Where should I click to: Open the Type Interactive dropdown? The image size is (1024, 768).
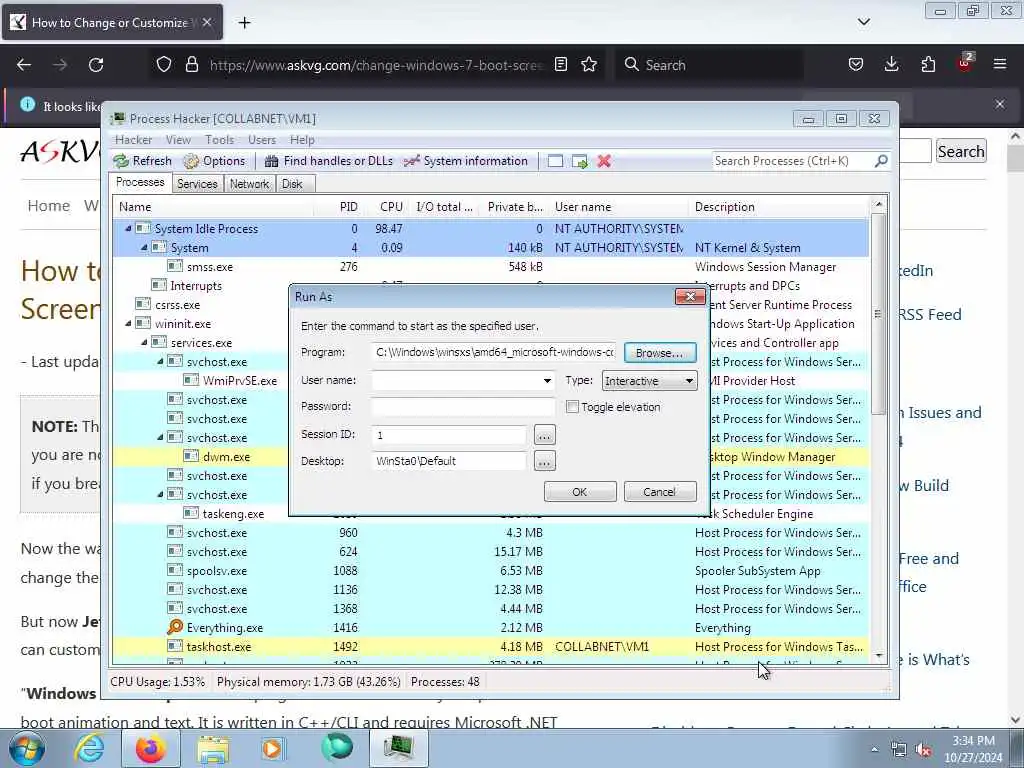(649, 381)
